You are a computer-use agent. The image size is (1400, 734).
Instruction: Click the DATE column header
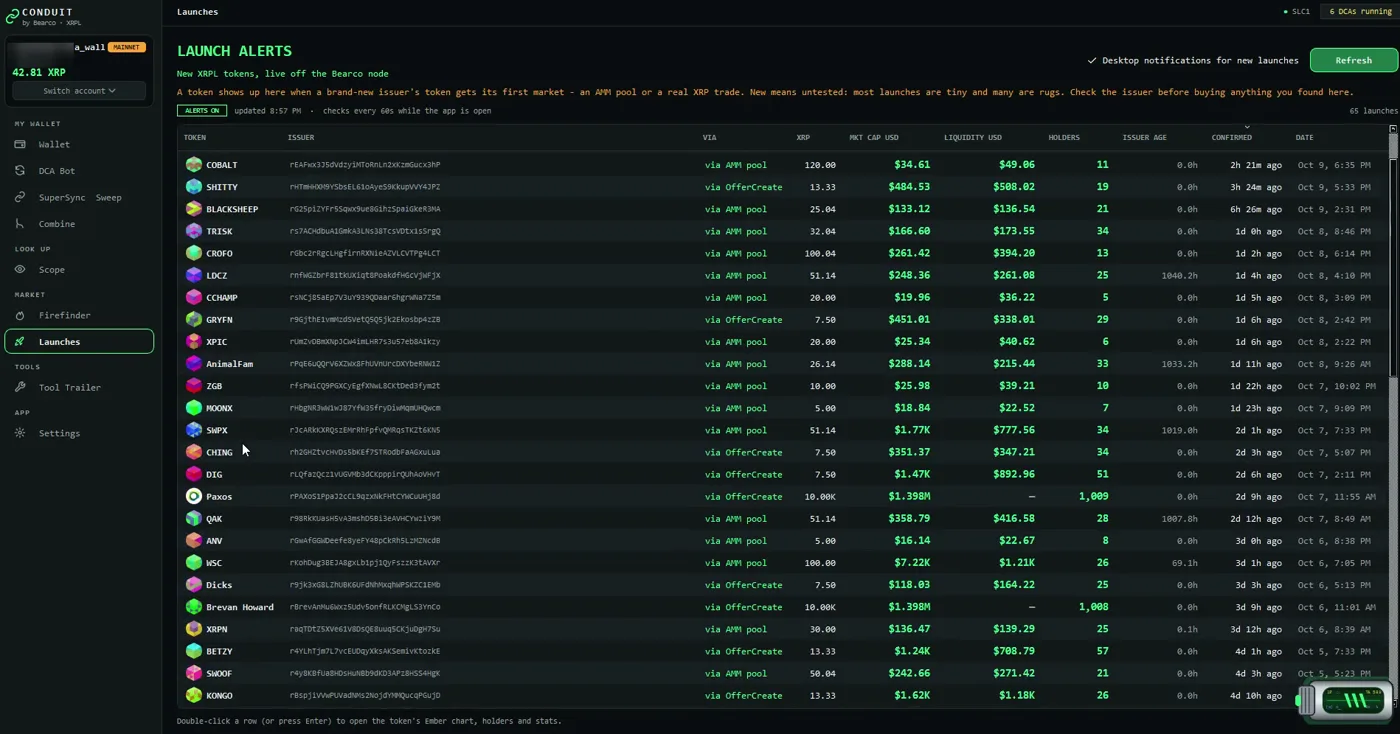(1304, 137)
